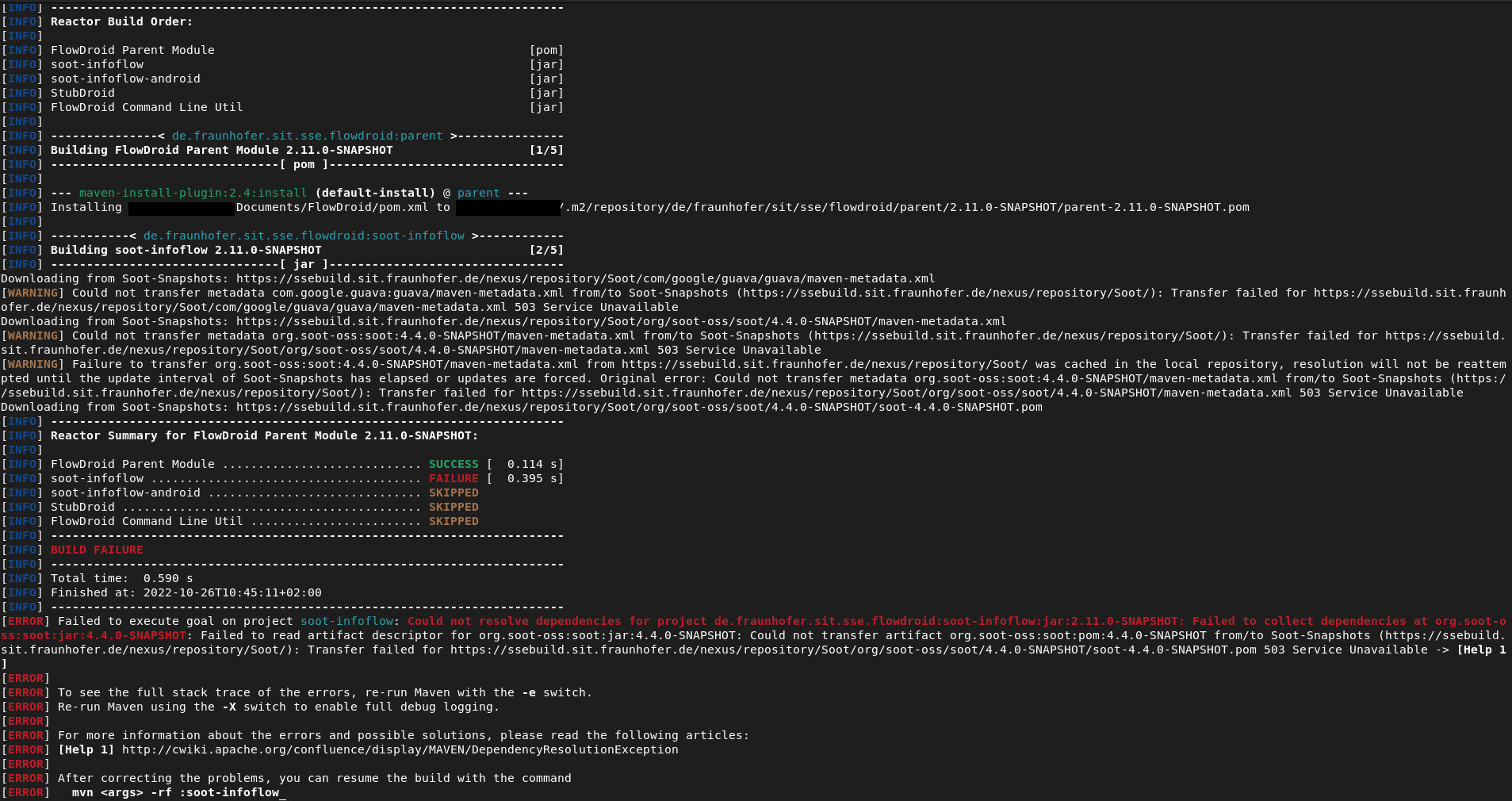
Task: Select the BUILD FAILURE status text
Action: coord(95,550)
